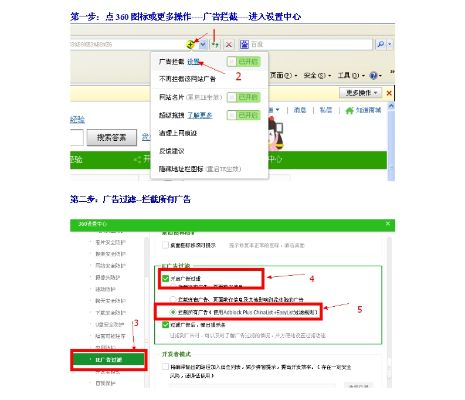Select 不再拦截该网站广告 menu entry
The image size is (465, 400).
[187, 79]
